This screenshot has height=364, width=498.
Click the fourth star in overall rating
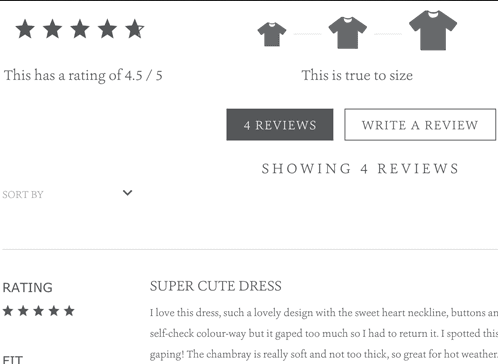tap(107, 29)
